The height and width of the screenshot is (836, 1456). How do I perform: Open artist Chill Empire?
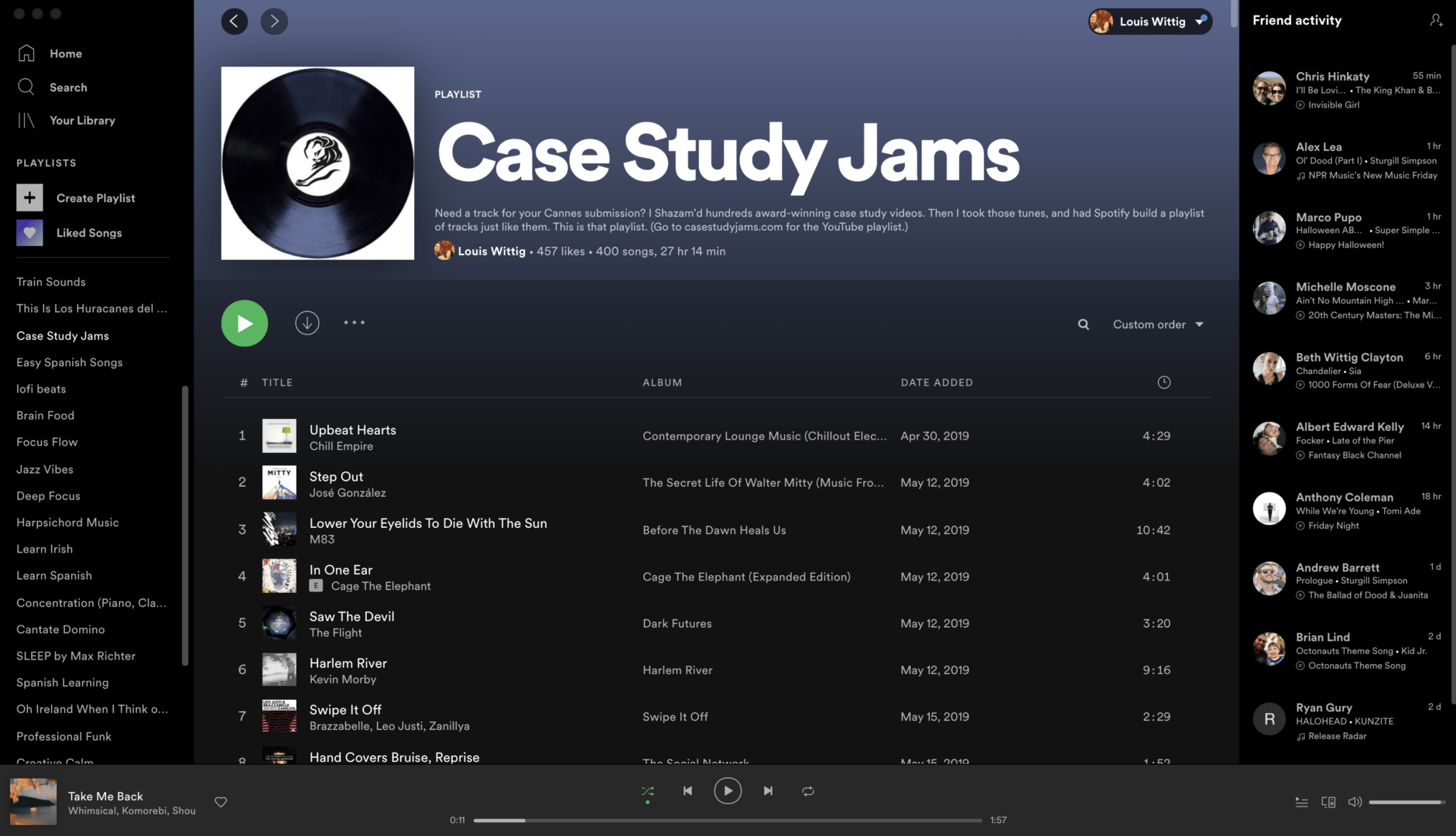341,446
